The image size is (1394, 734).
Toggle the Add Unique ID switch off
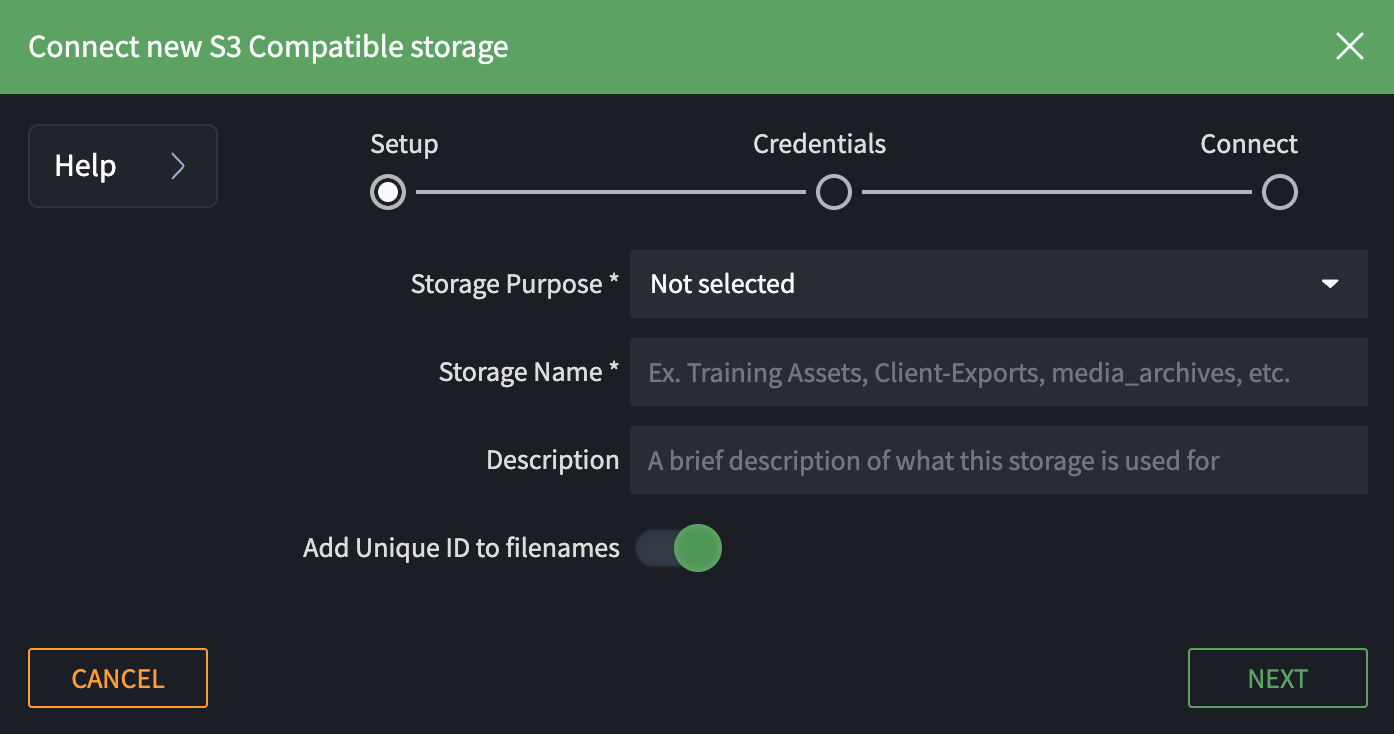click(679, 548)
